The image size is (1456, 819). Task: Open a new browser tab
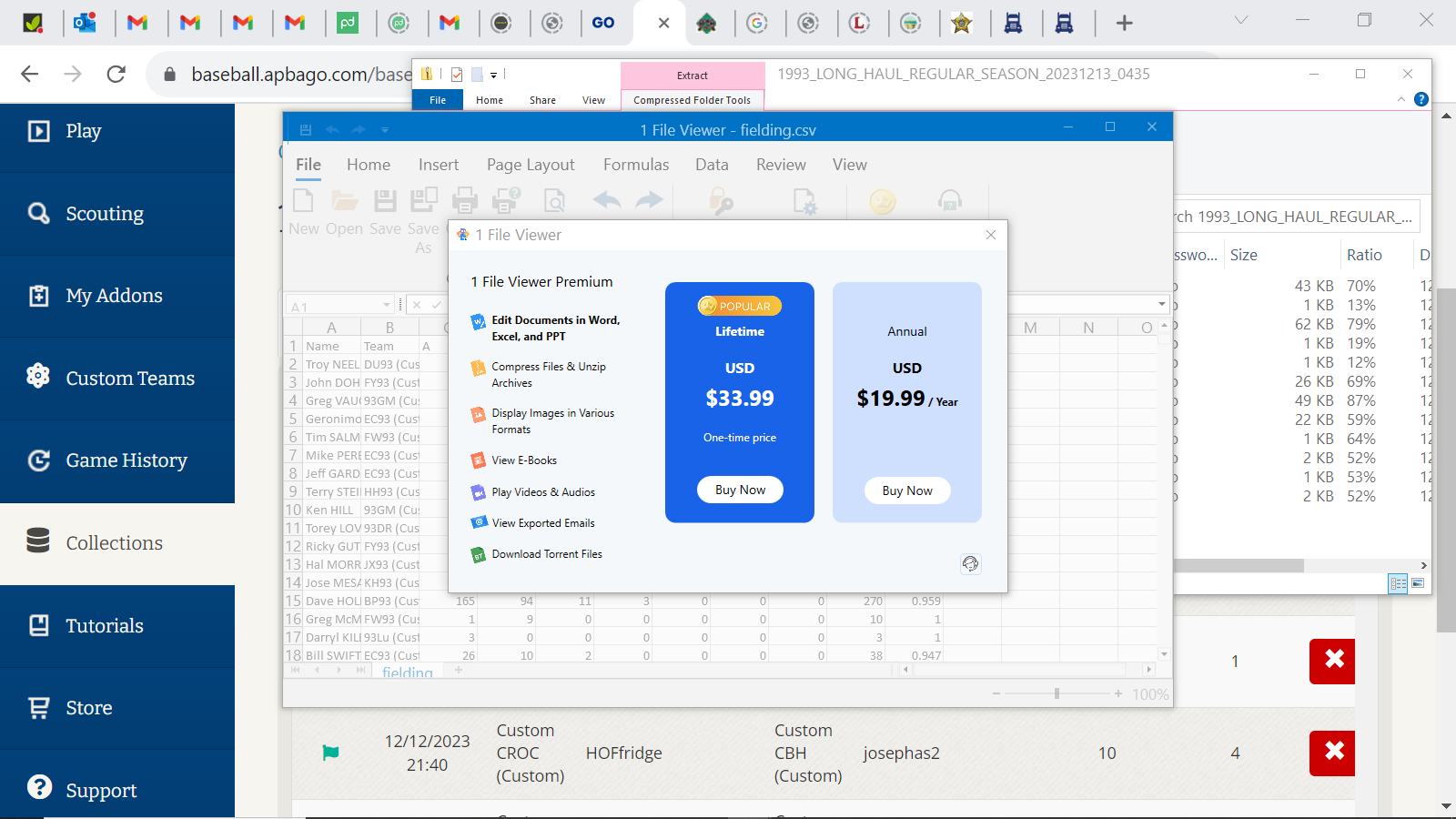pyautogui.click(x=1125, y=23)
